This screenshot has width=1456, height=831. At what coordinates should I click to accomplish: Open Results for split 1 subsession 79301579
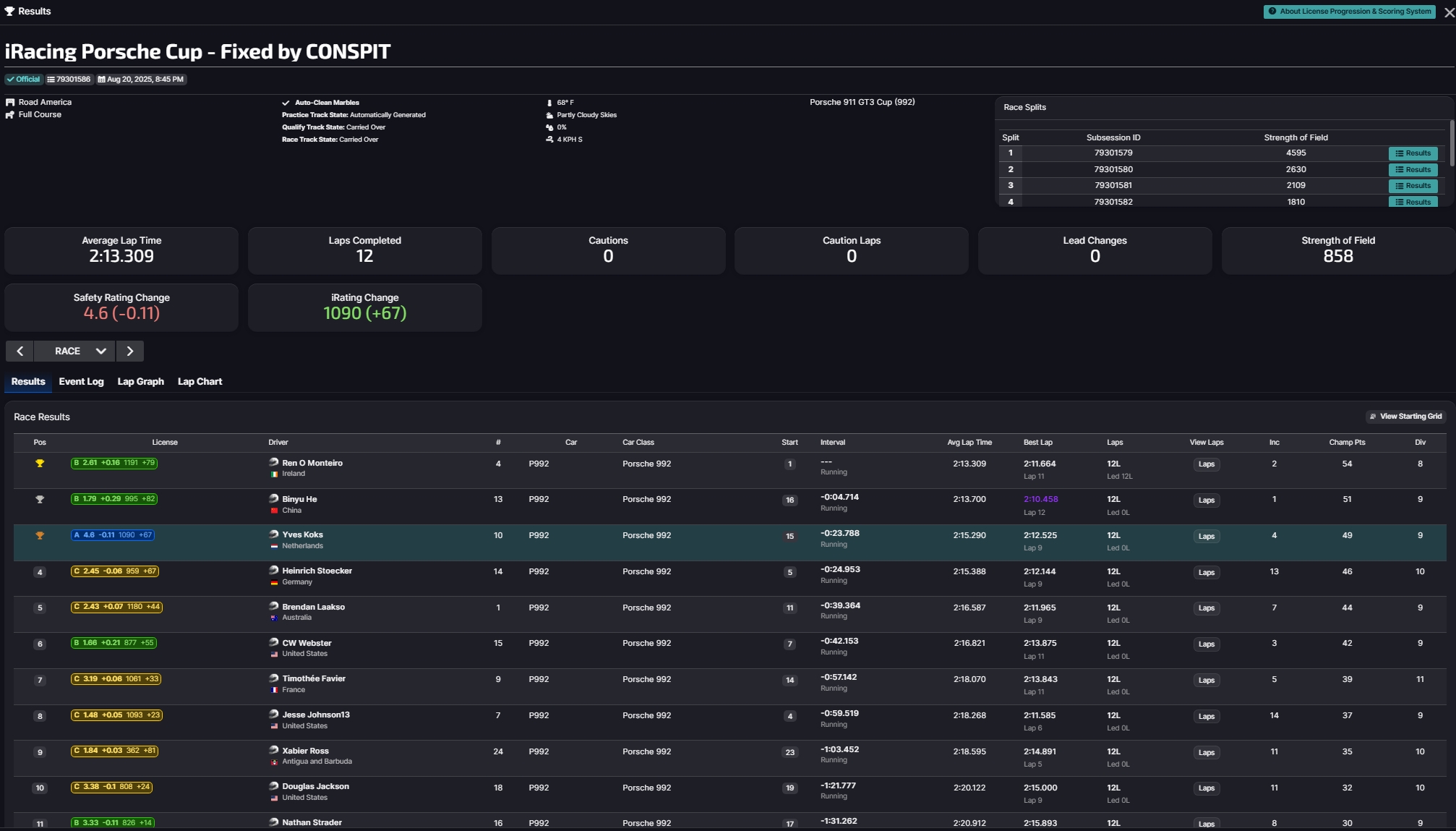[x=1413, y=153]
